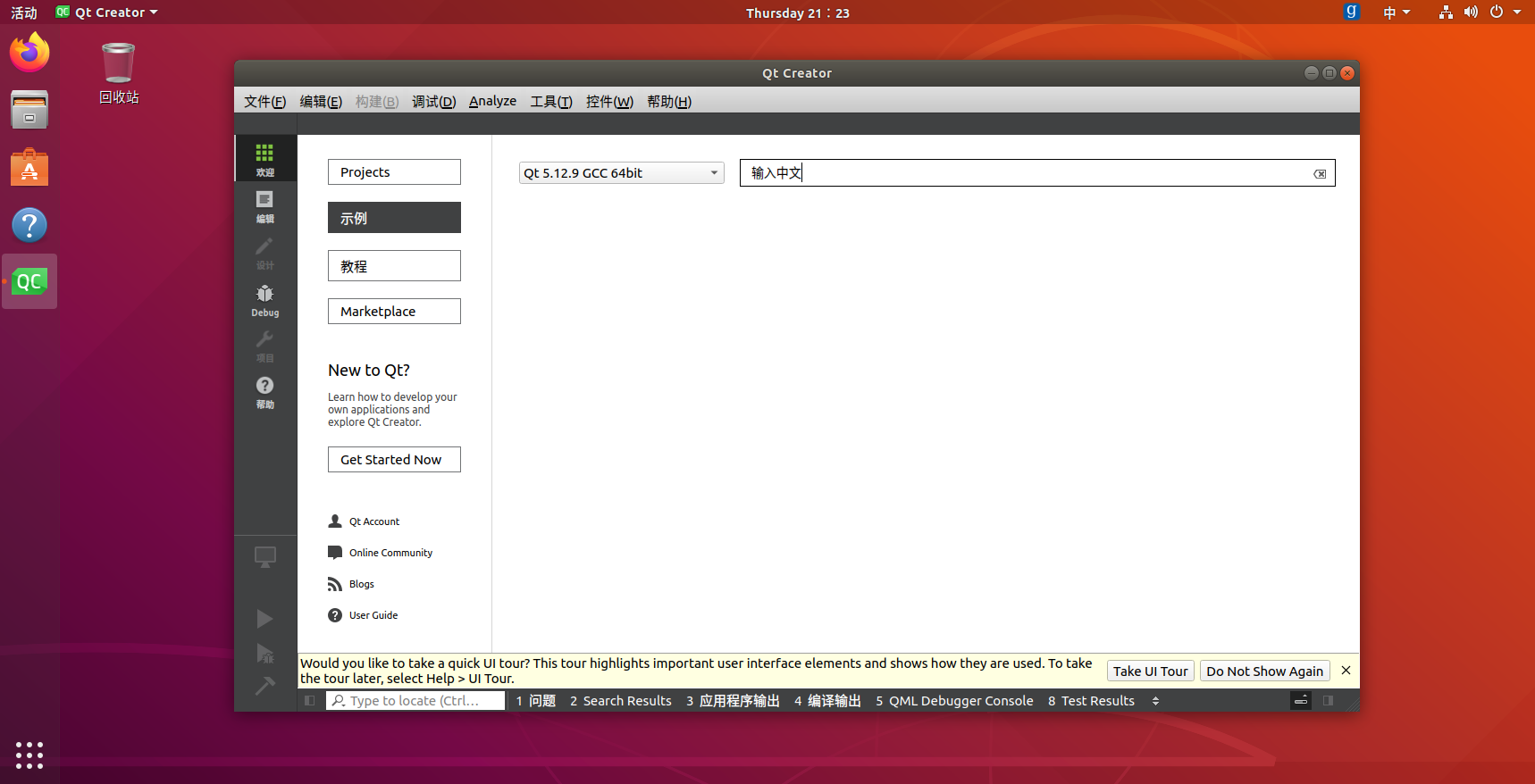Open the clock calendar Thursday 21:23

point(797,13)
